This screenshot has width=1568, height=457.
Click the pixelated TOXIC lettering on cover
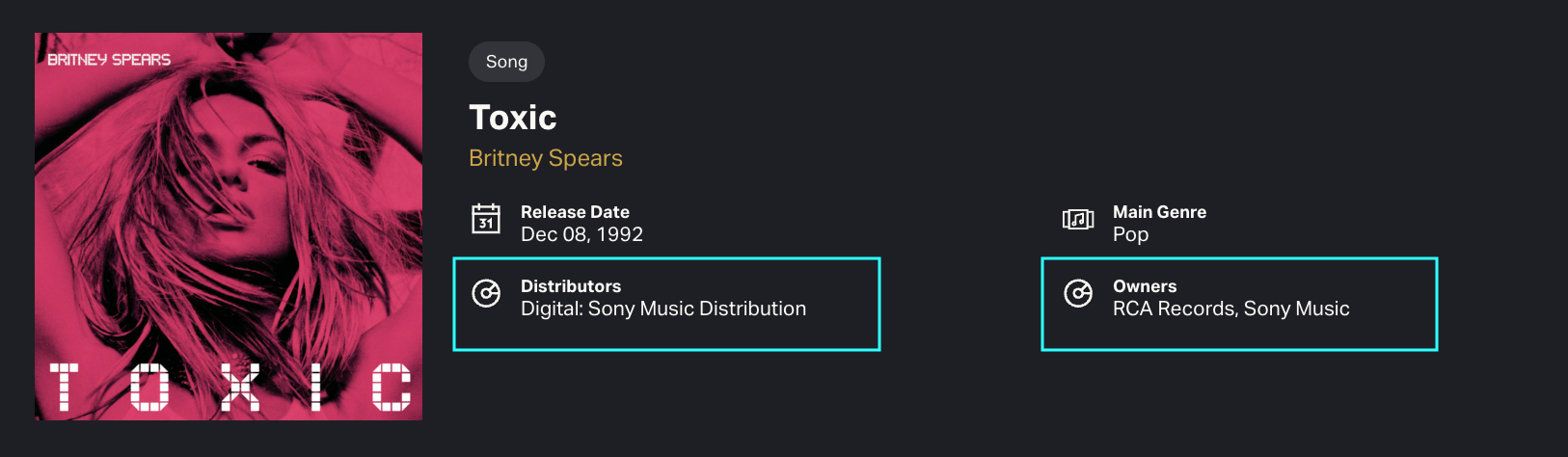click(230, 387)
